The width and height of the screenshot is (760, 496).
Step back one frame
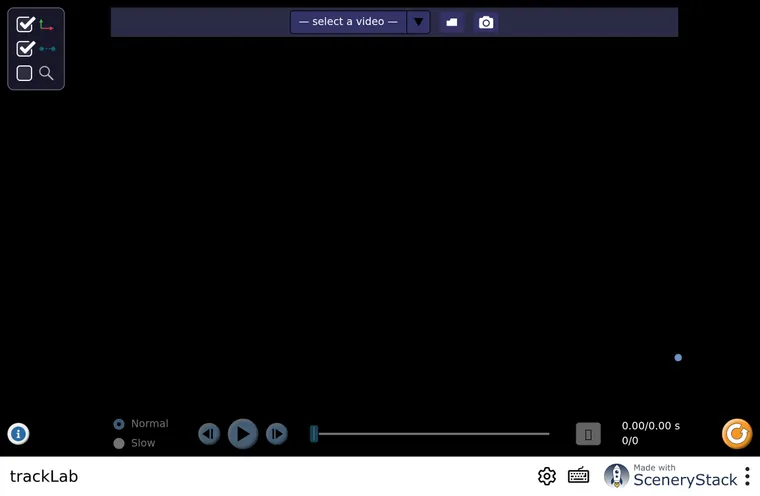click(209, 433)
